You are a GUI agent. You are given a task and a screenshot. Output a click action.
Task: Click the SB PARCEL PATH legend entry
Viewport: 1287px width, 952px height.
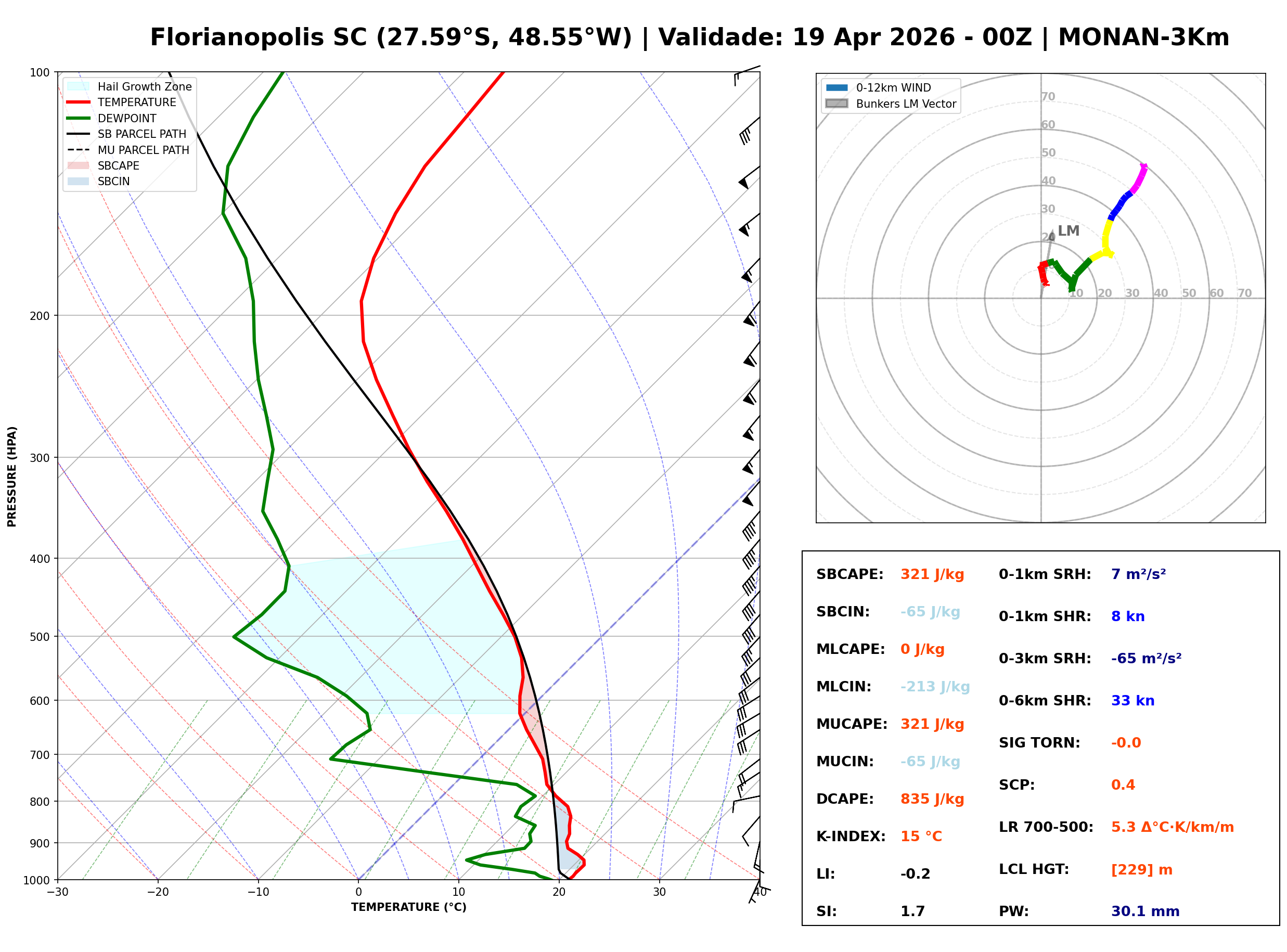[x=141, y=134]
